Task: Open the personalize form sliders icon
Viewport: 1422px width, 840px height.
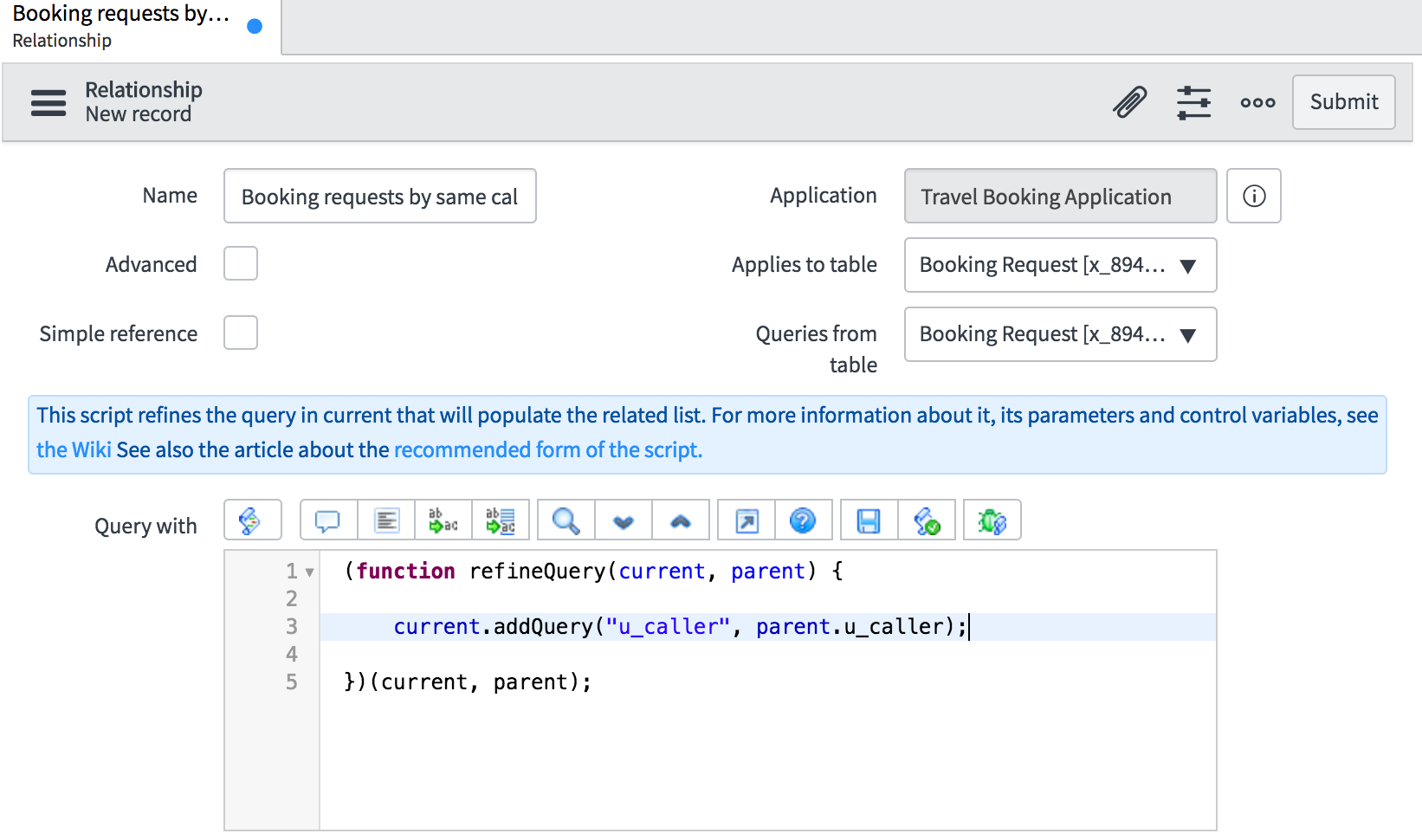Action: click(x=1194, y=102)
